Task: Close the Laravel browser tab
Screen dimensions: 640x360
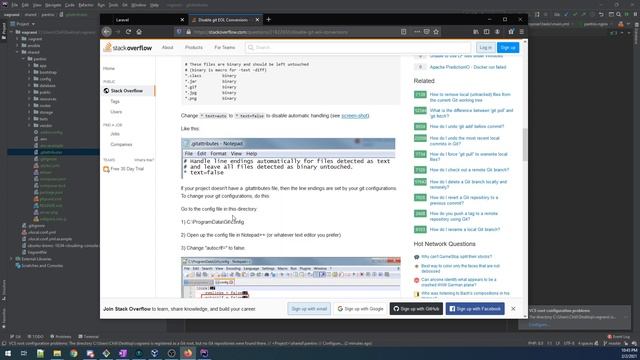Action: pyautogui.click(x=182, y=20)
